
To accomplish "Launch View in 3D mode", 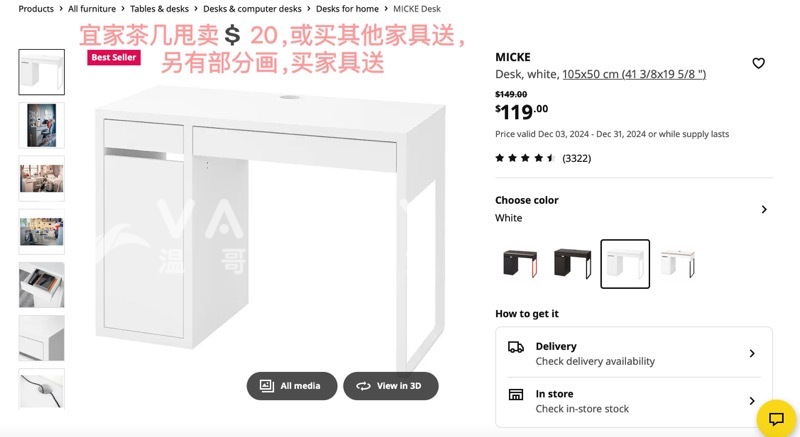I will pos(391,386).
